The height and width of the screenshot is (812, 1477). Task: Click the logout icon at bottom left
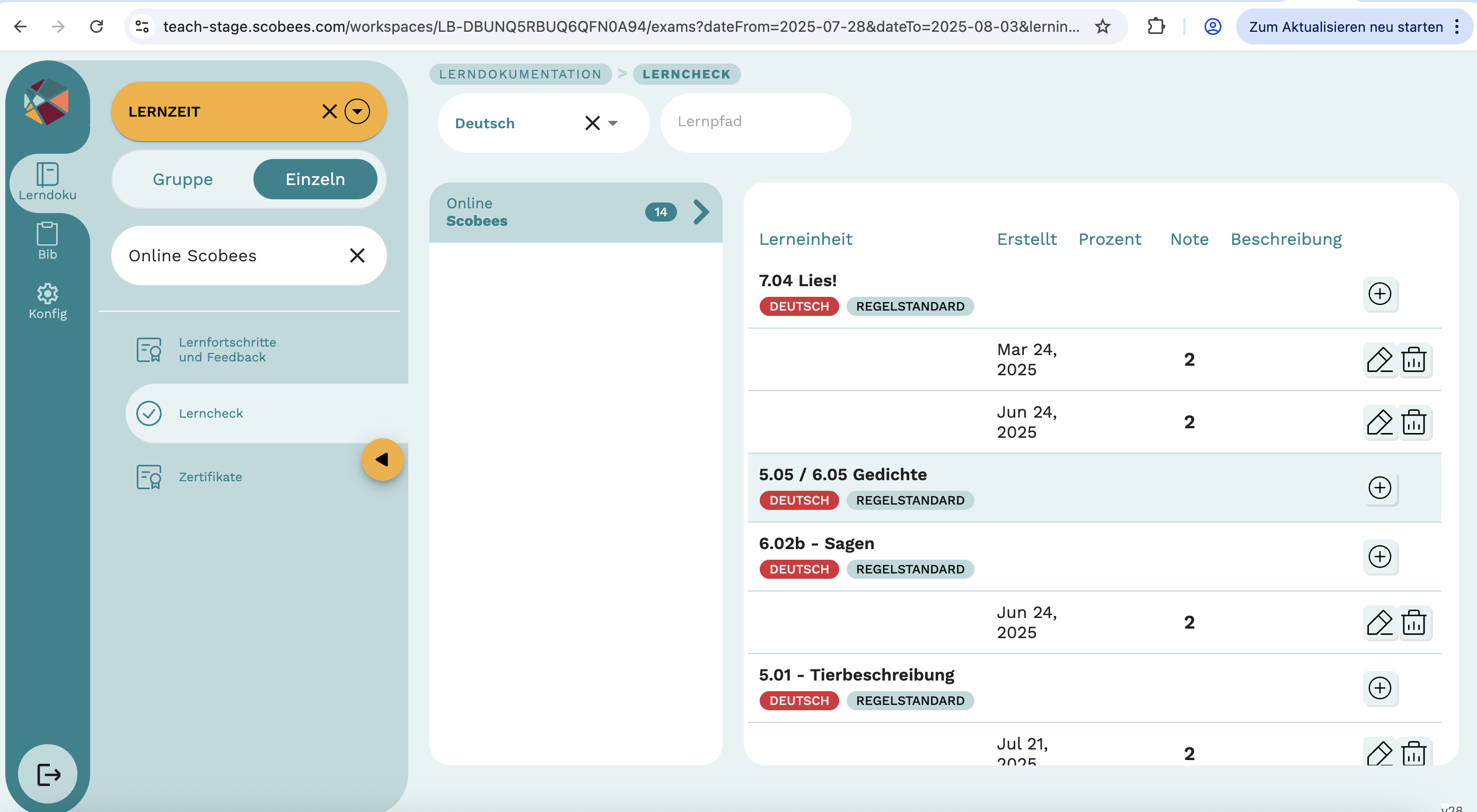coord(48,774)
